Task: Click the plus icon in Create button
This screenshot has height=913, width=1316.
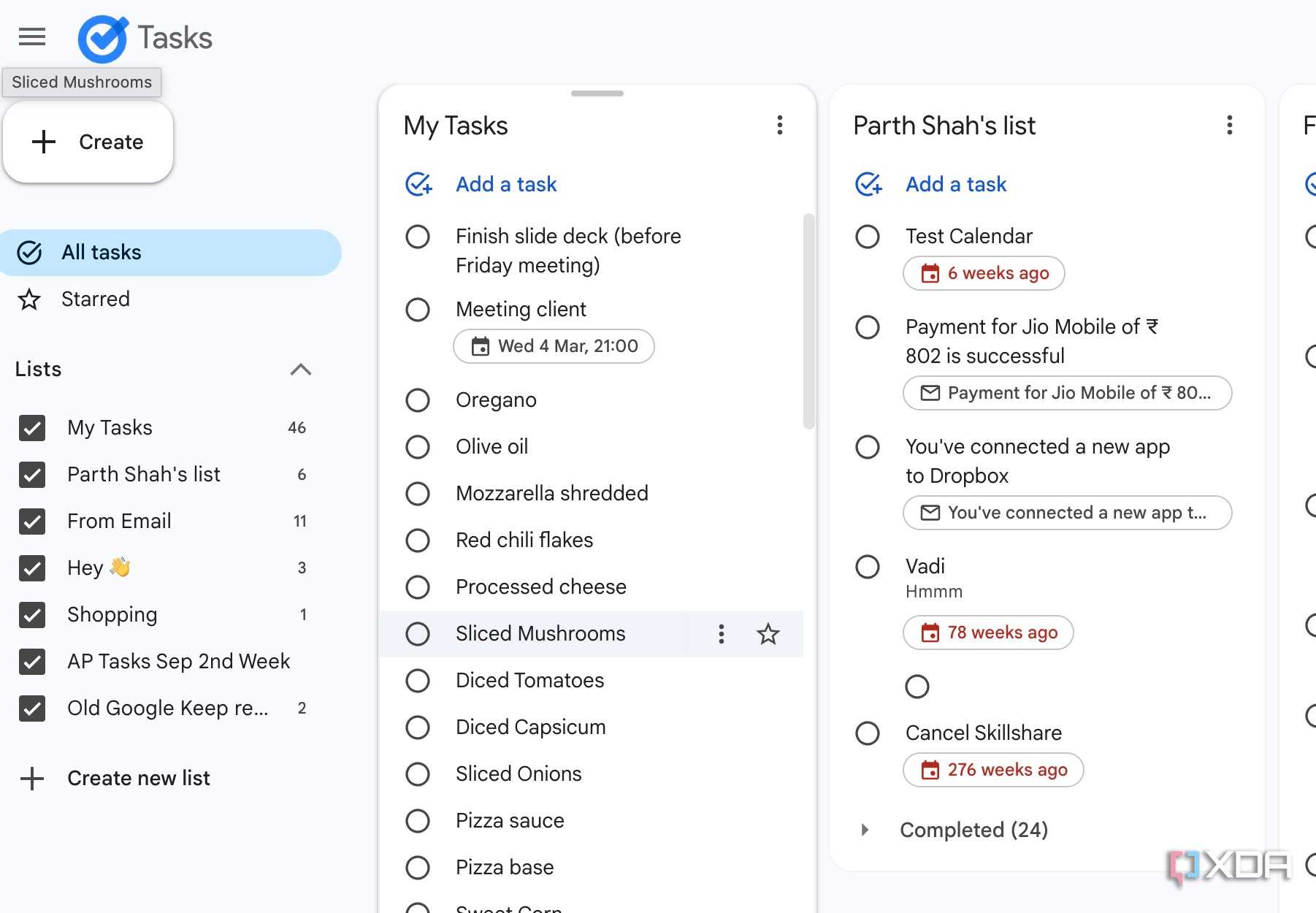Action: [x=44, y=142]
